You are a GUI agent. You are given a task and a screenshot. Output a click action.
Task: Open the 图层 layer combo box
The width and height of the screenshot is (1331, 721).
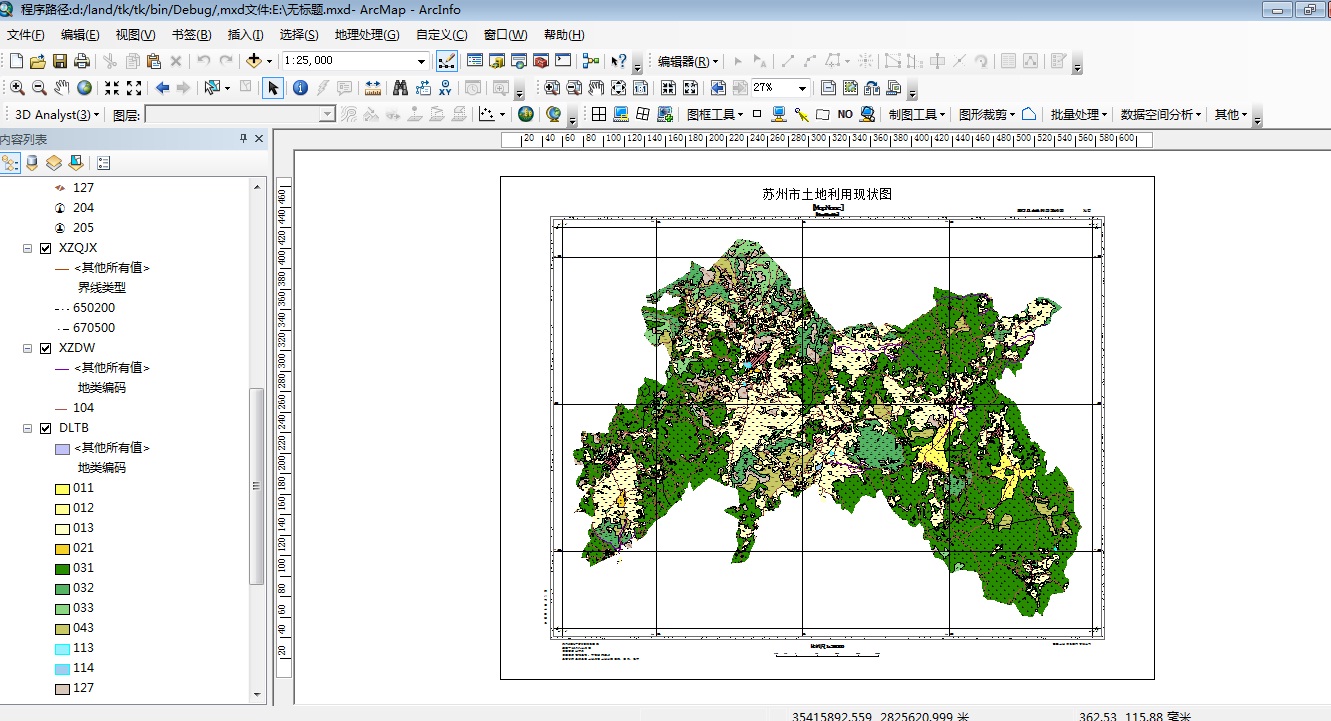pyautogui.click(x=240, y=115)
